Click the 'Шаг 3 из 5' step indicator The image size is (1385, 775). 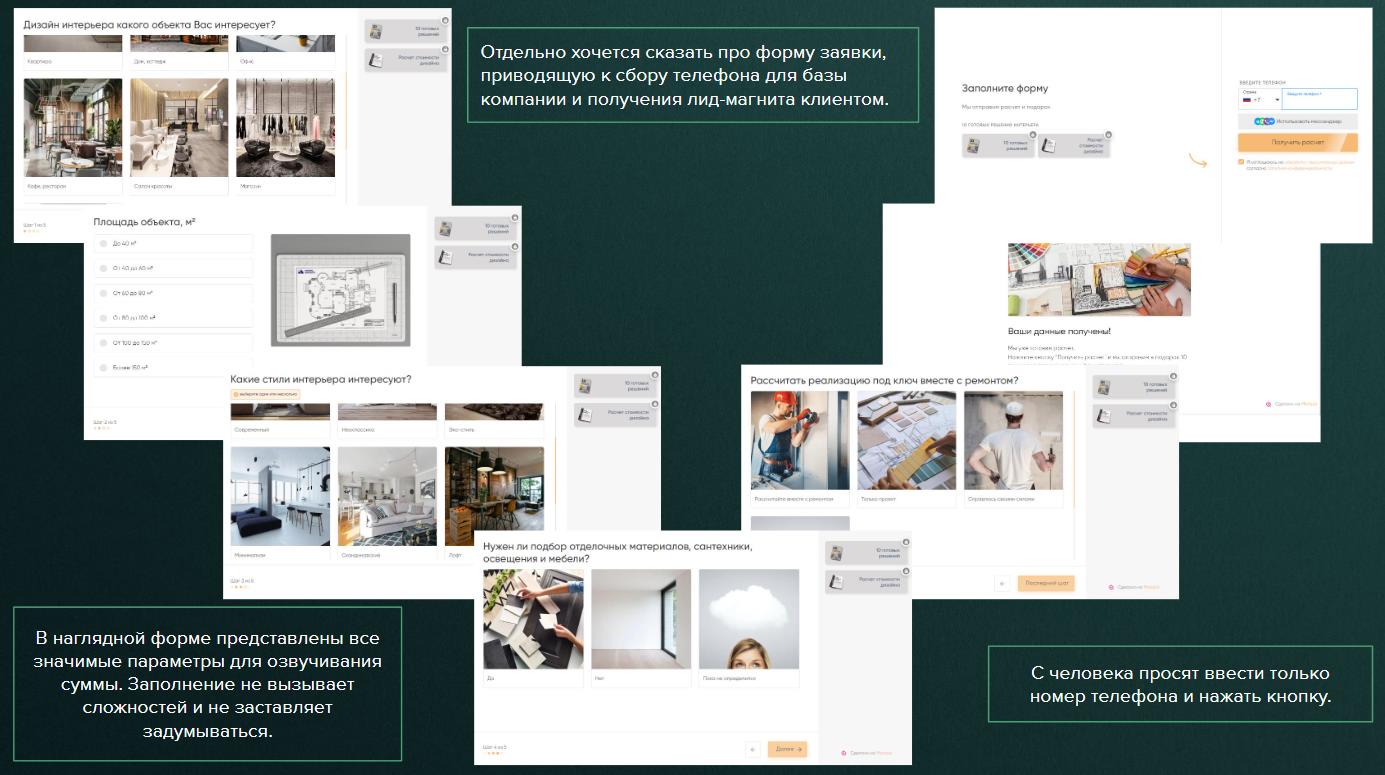[242, 580]
